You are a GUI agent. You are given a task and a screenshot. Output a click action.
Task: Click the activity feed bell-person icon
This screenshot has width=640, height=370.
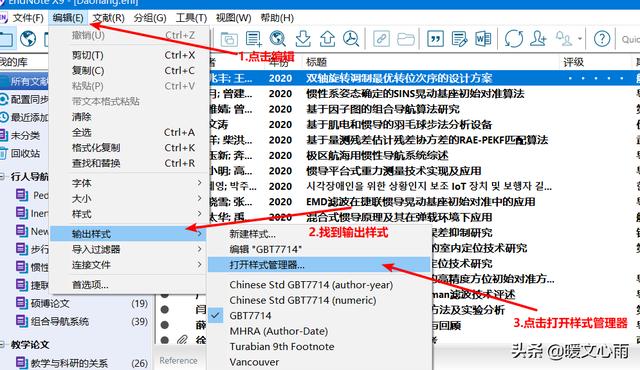[564, 39]
